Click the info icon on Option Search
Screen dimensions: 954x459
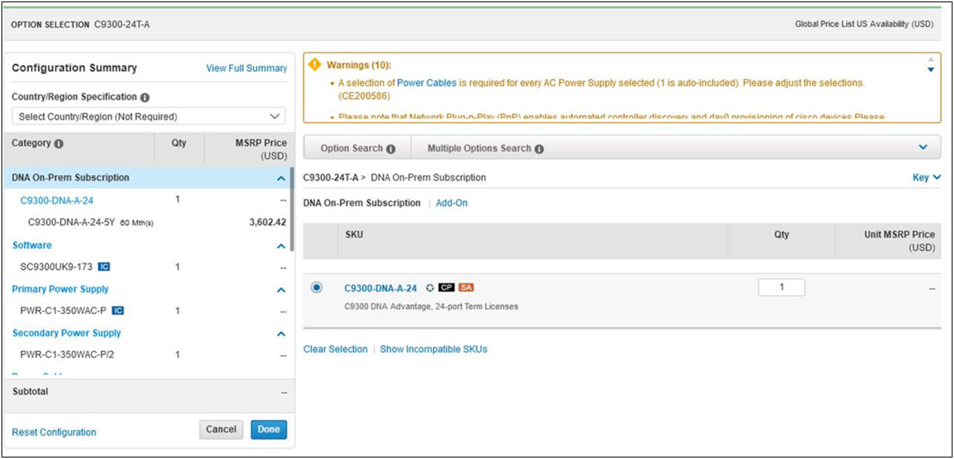point(390,149)
